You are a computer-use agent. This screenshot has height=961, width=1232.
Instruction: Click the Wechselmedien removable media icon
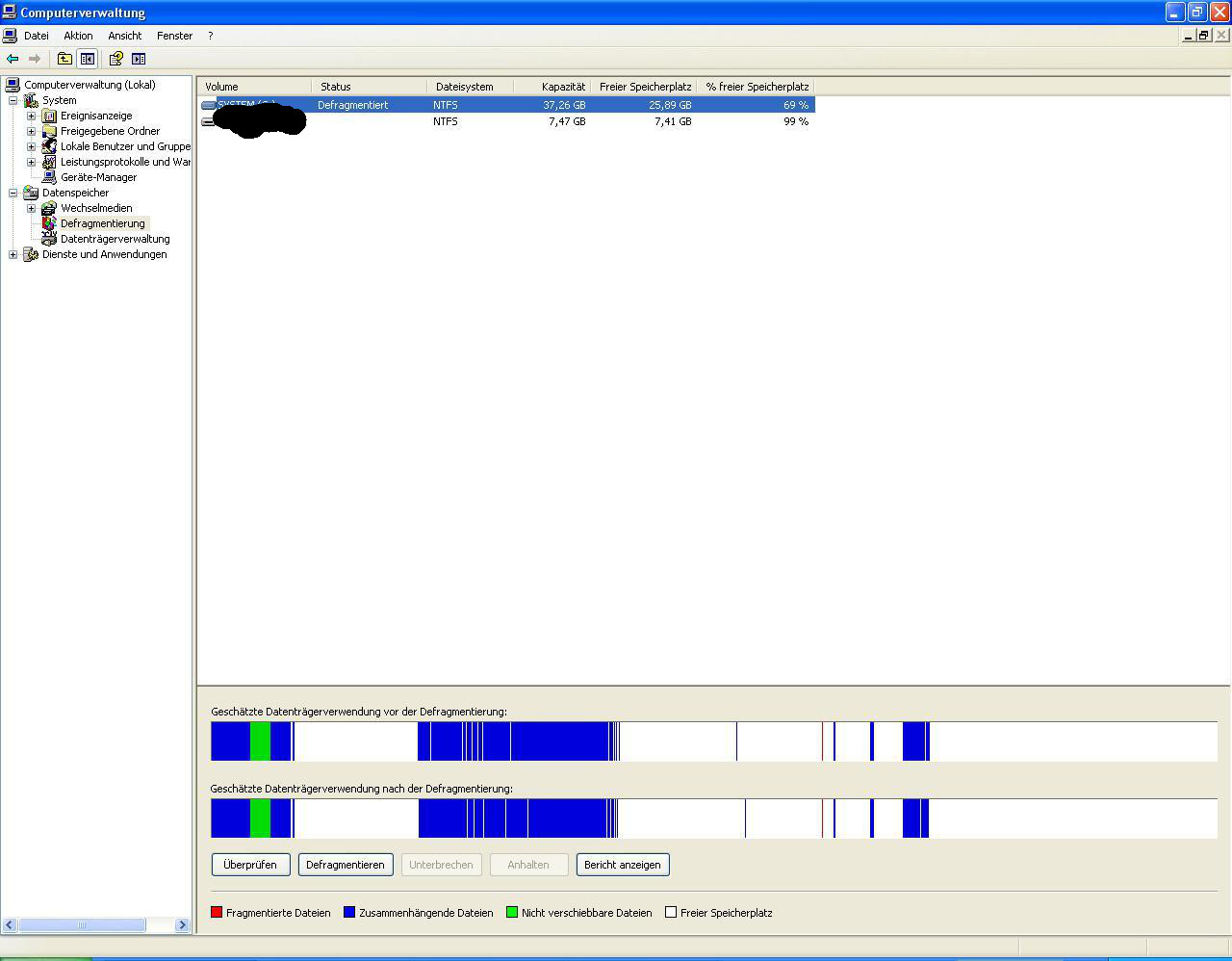(x=49, y=208)
